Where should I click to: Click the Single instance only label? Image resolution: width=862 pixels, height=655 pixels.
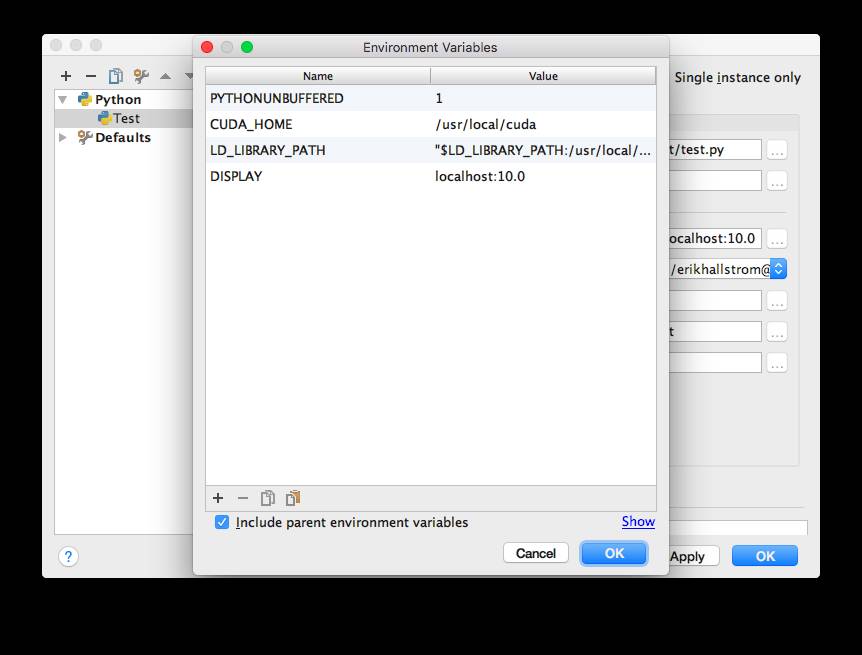pos(737,78)
